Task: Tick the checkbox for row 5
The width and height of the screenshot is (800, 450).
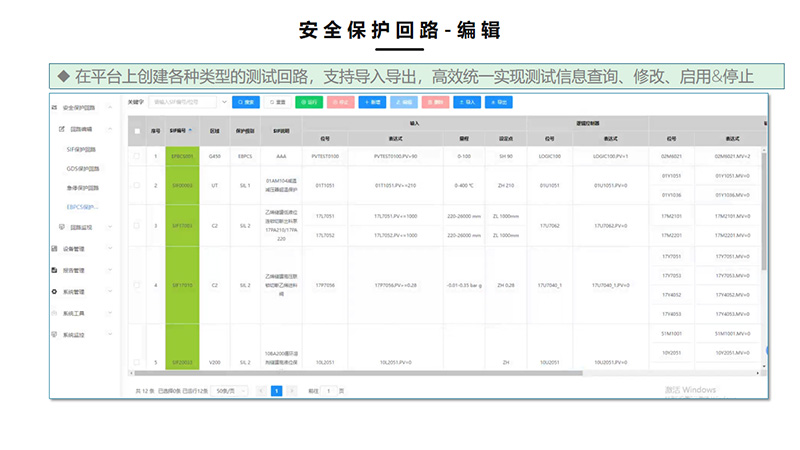Action: click(x=137, y=362)
